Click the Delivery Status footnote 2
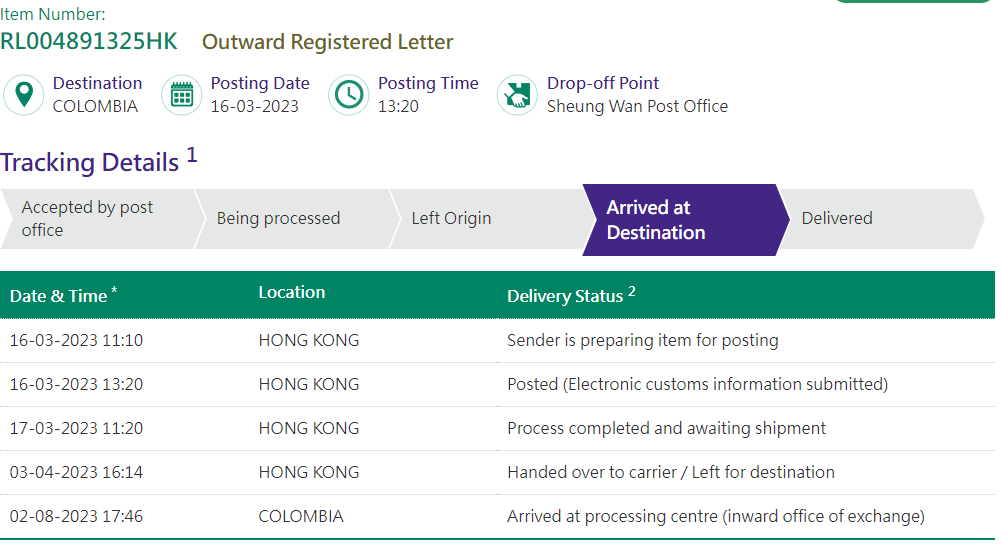 632,292
